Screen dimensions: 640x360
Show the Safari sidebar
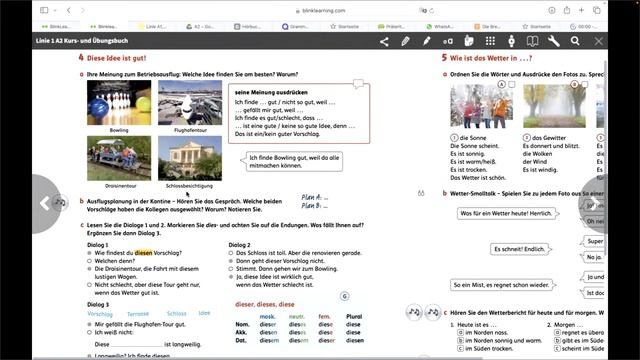tap(44, 10)
